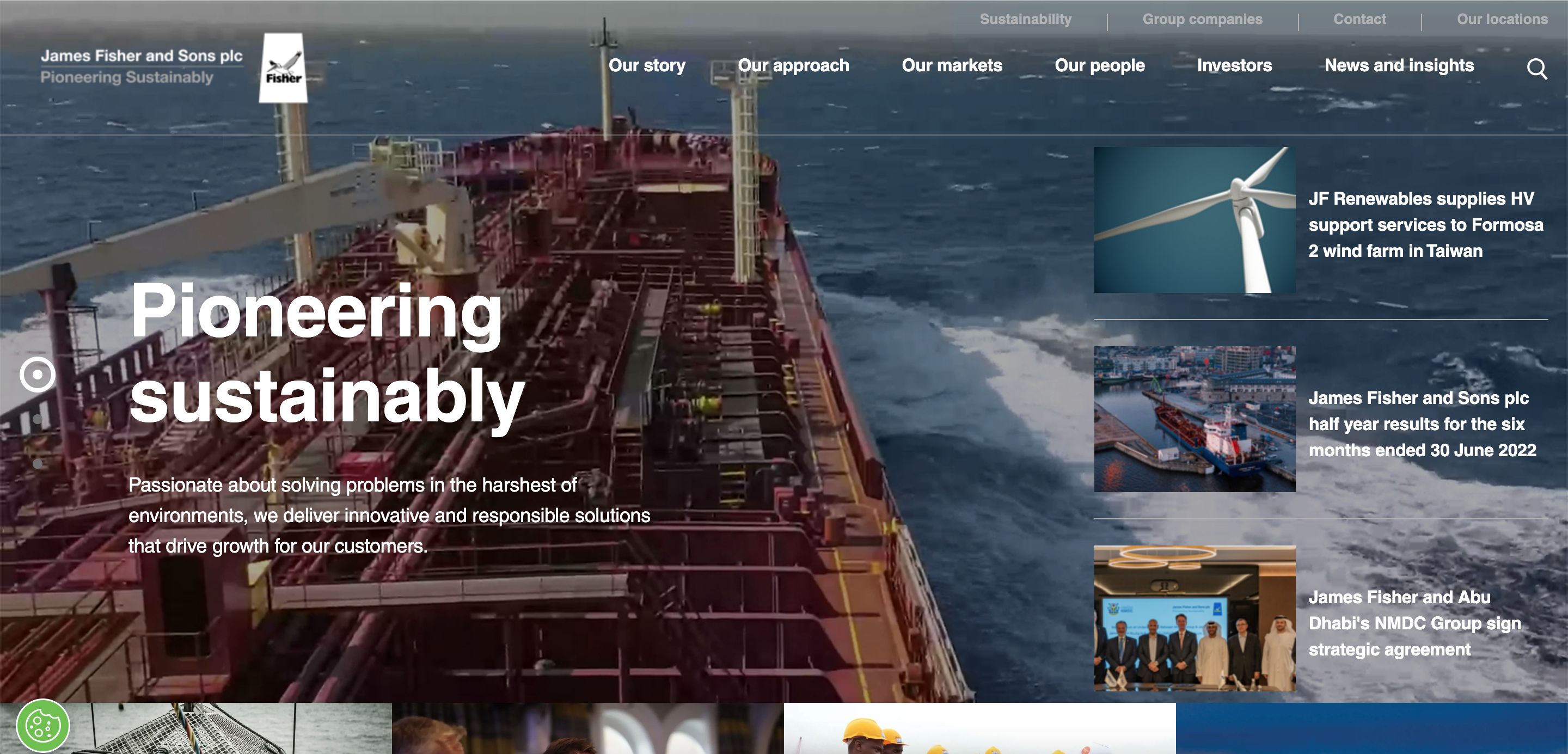Open News and insights section
This screenshot has width=1568, height=754.
click(1399, 66)
